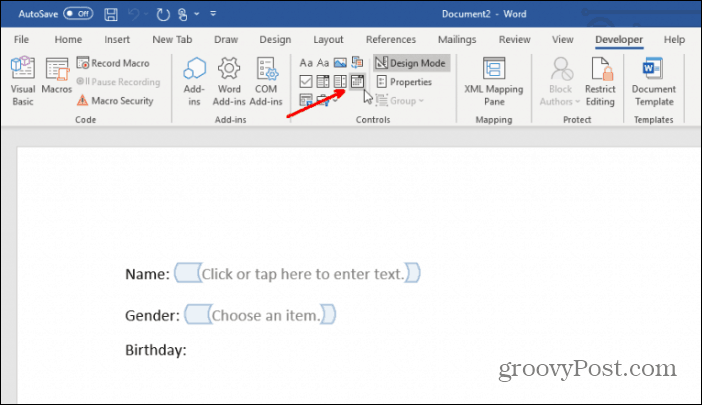Viewport: 702px width, 405px height.
Task: Open the File tab
Action: point(21,39)
